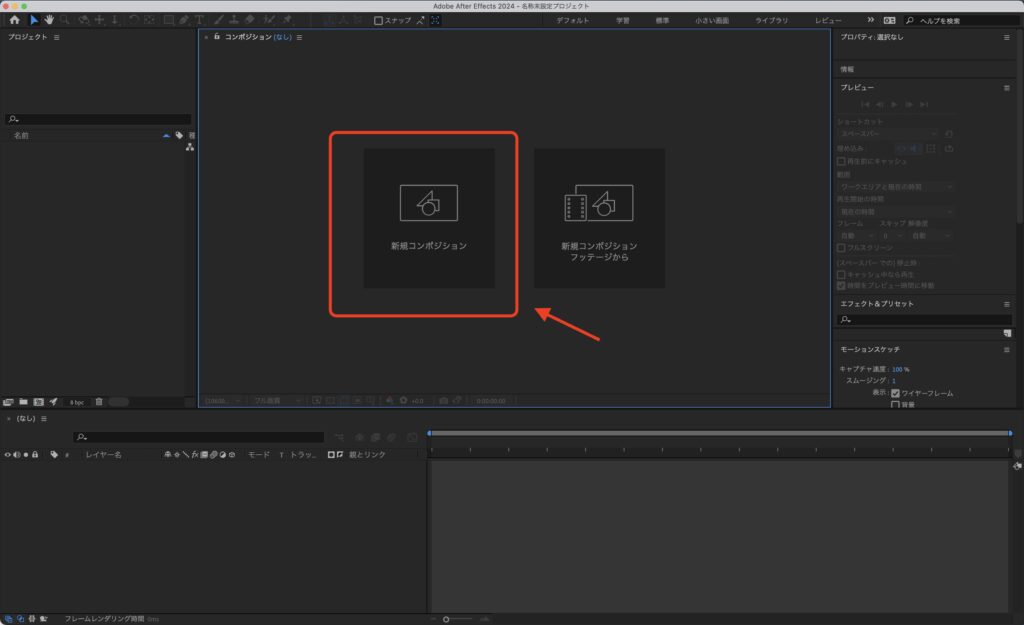
Task: Select the Eraser tool
Action: [249, 20]
